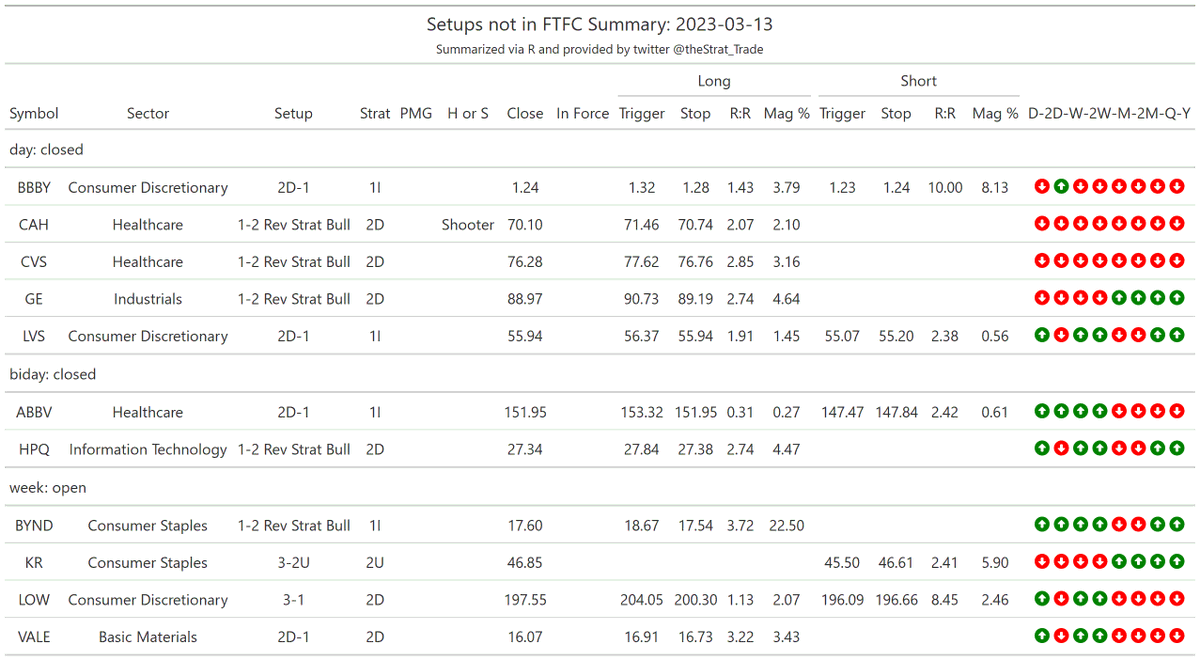Click the Long group header
This screenshot has height=660, width=1200.
coord(714,81)
